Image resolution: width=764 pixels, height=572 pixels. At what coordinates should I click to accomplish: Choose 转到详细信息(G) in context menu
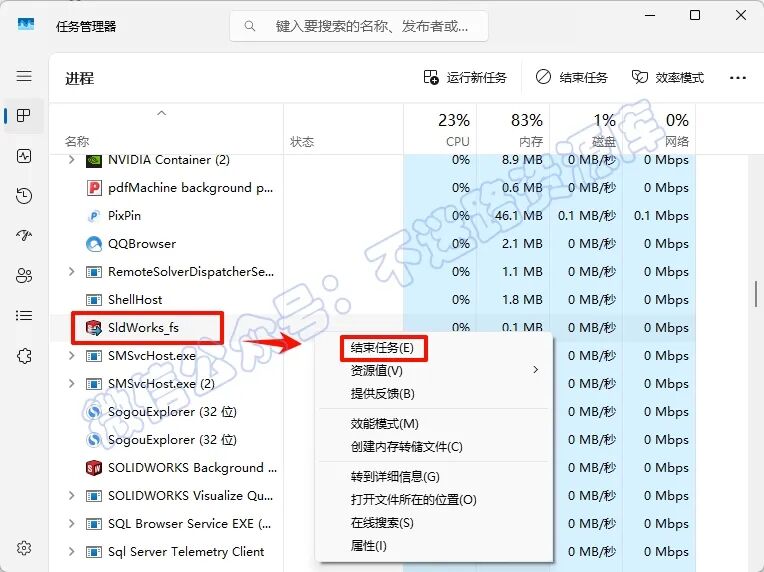(x=395, y=477)
